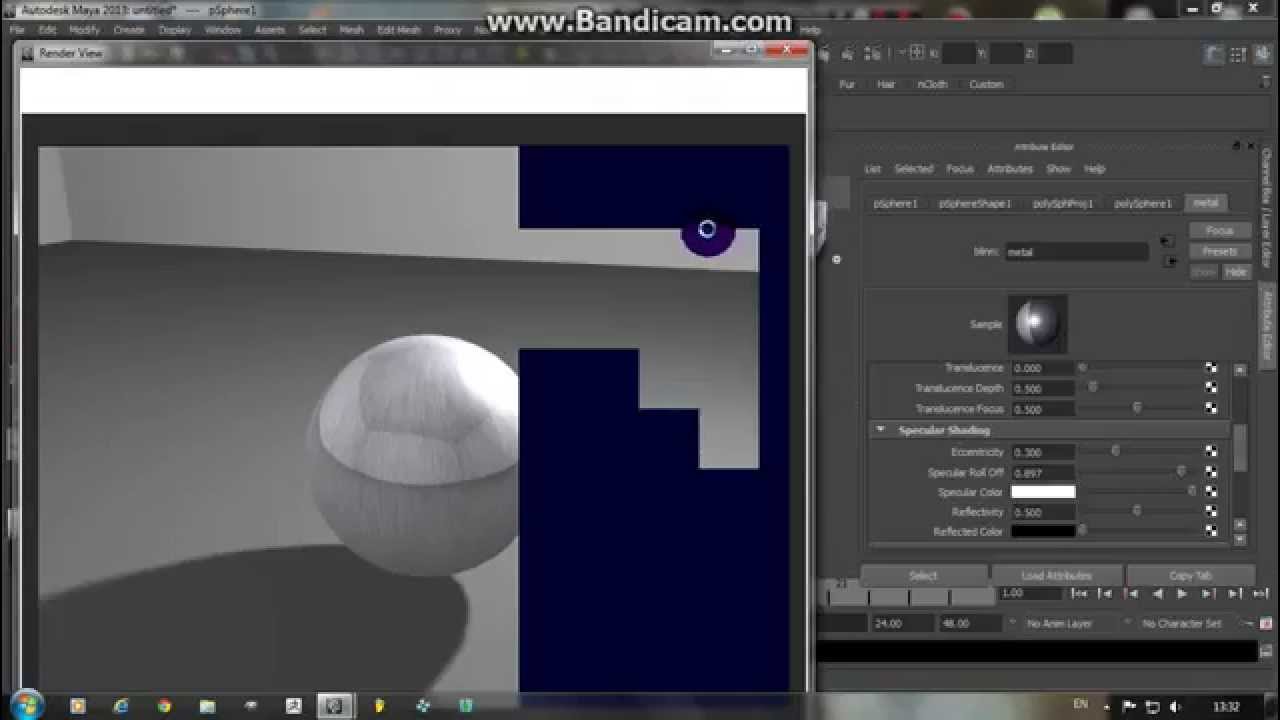Click the Eccentricity map checker icon
Viewport: 1280px width, 720px height.
[1211, 452]
